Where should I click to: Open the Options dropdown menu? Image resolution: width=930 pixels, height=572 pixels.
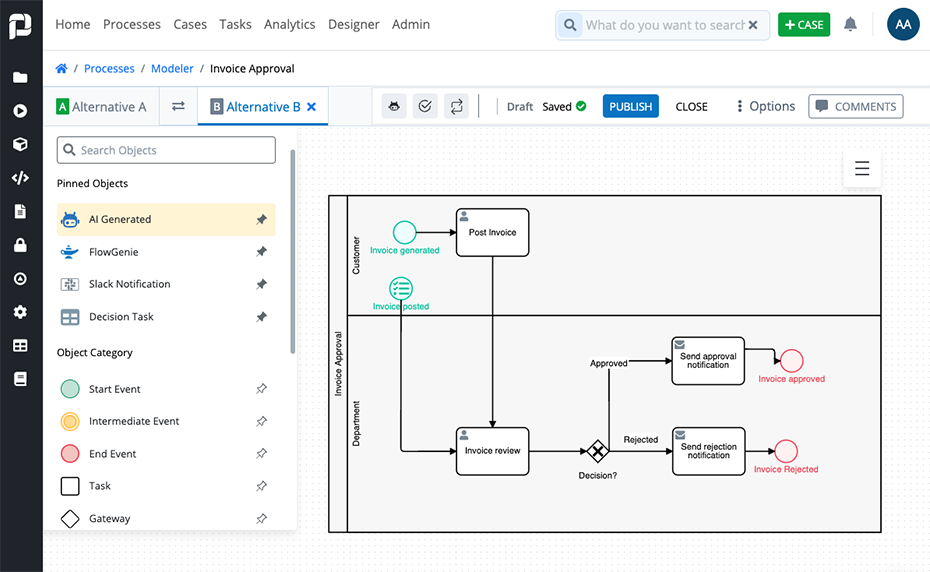pos(765,106)
